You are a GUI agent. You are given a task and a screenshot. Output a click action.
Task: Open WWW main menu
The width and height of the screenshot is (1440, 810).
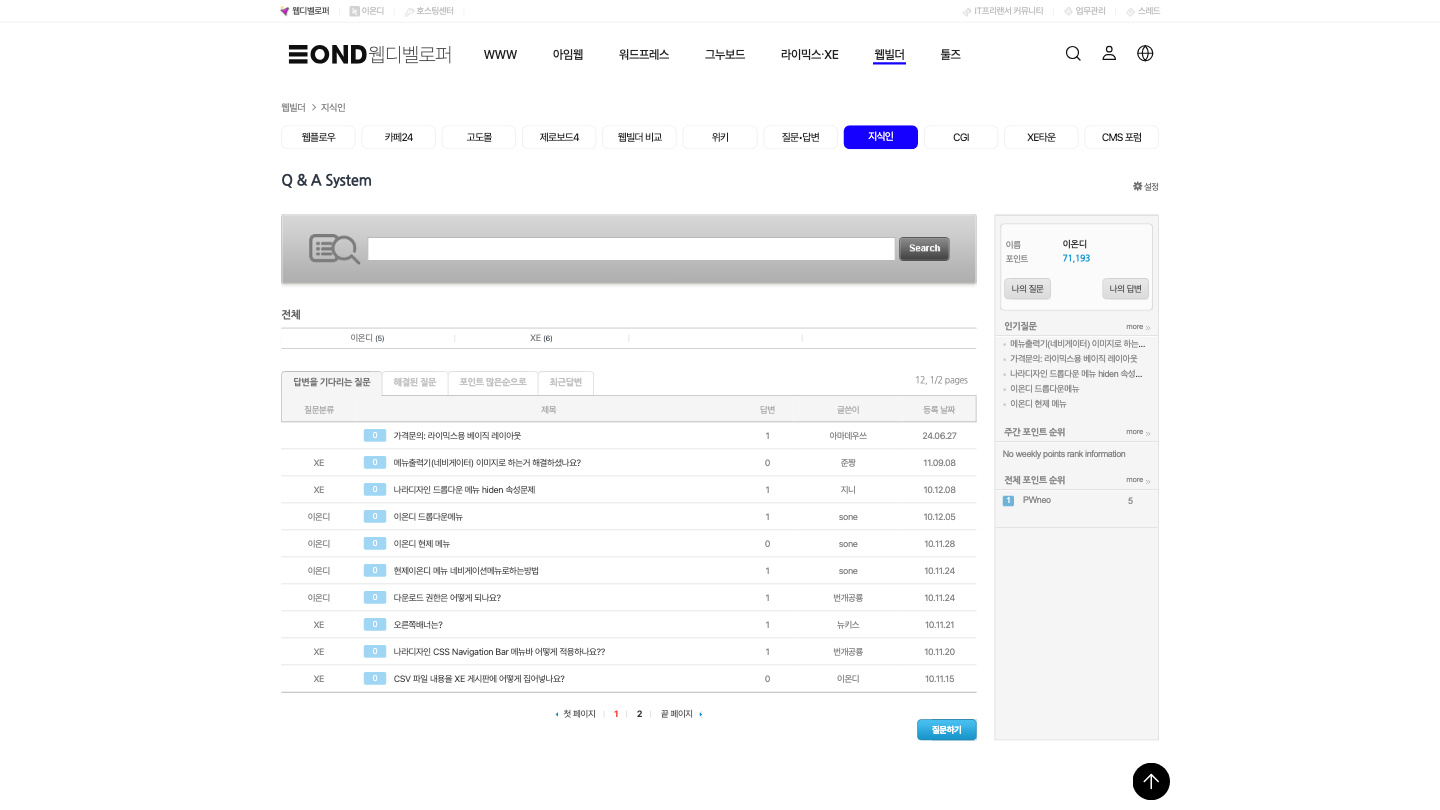coord(500,55)
